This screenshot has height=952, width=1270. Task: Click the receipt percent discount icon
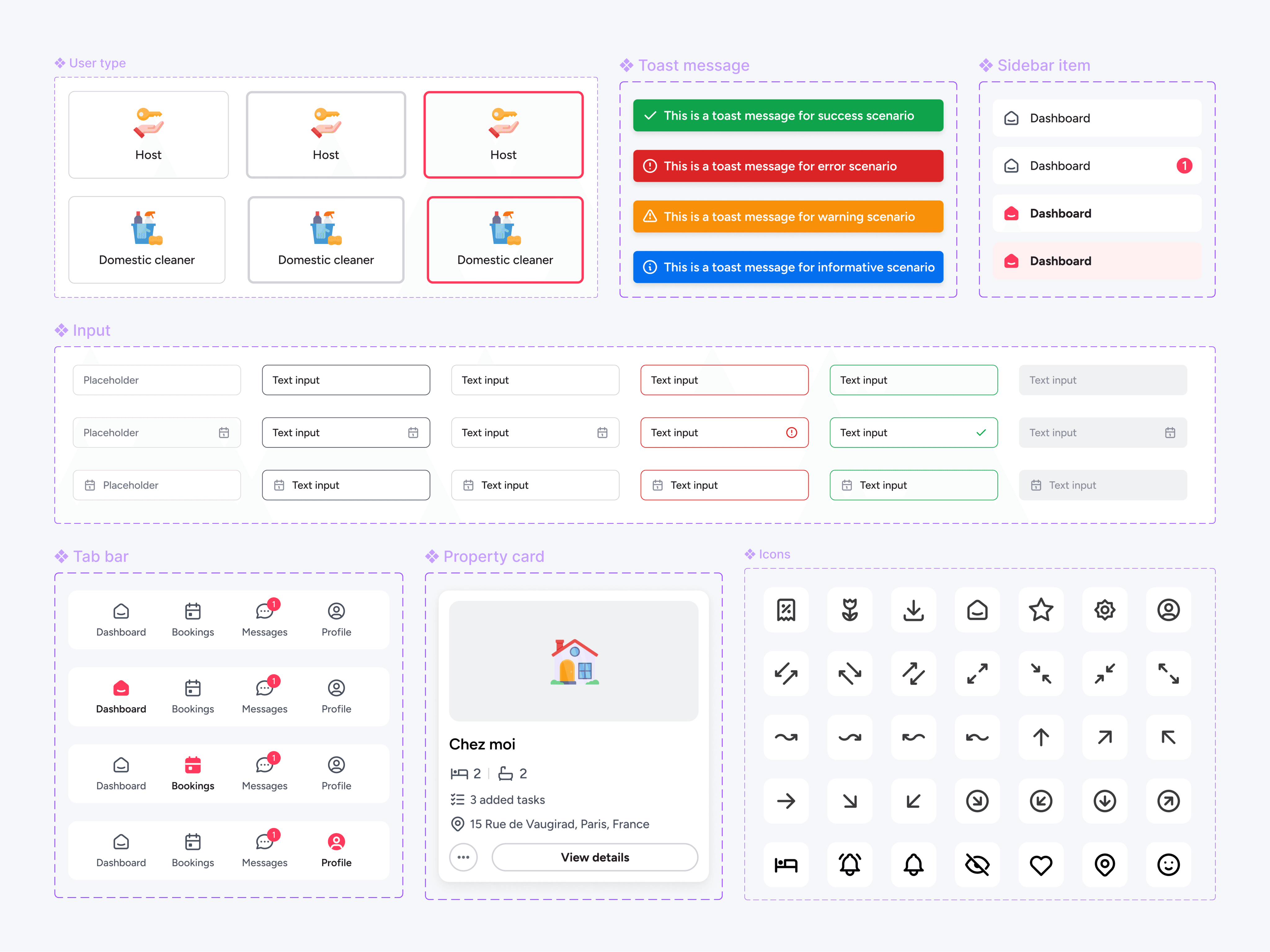point(786,610)
